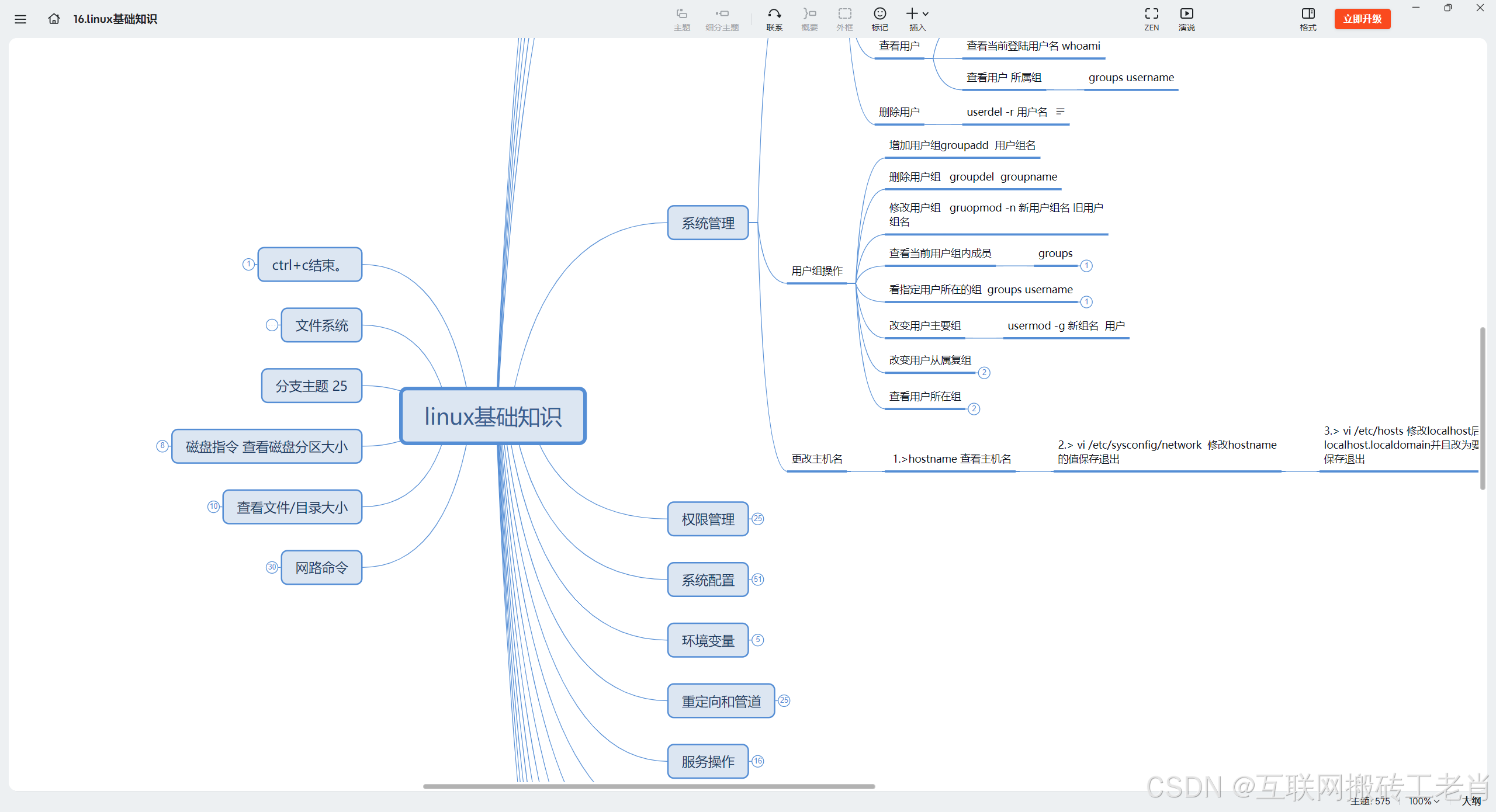Screen dimensions: 1496x812
Task: Select the 系统管理 topic node
Action: tap(708, 223)
